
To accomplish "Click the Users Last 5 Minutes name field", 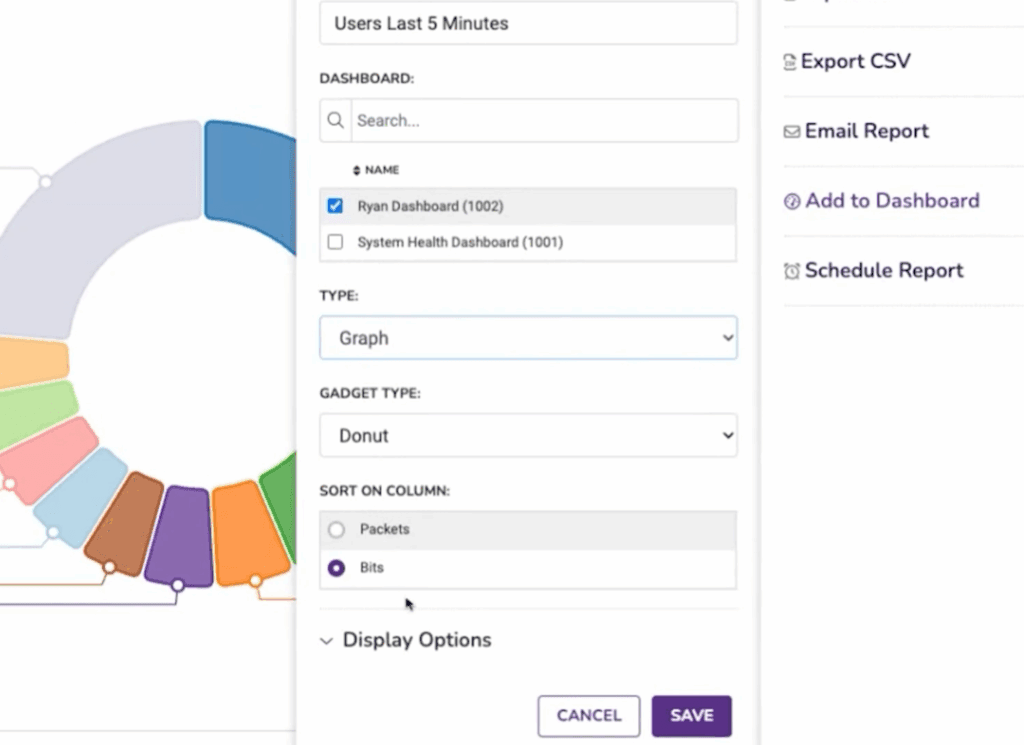I will [528, 23].
